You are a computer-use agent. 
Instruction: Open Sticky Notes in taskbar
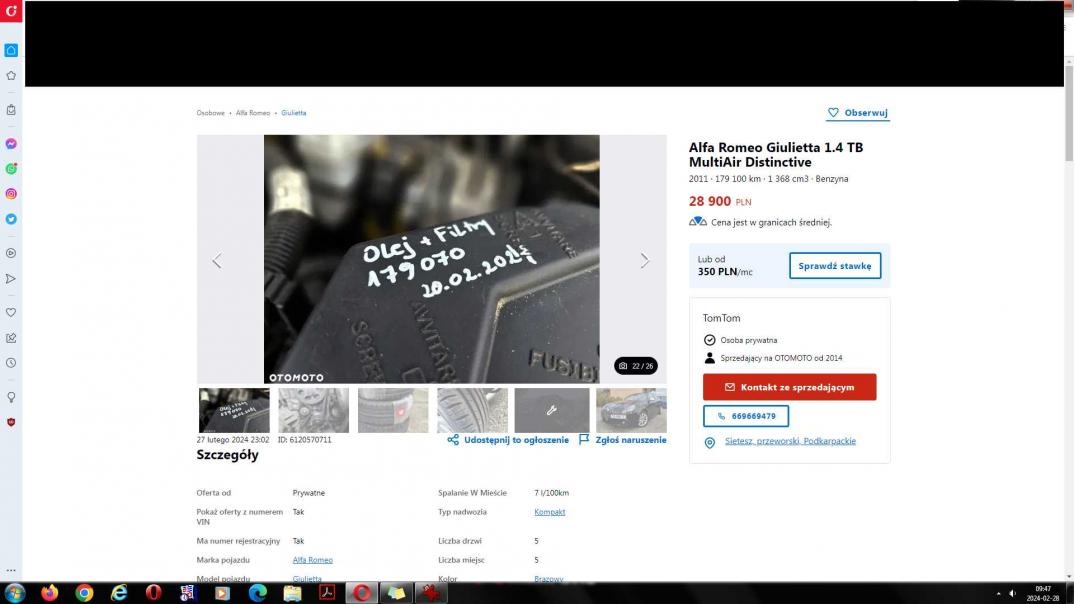tap(397, 593)
